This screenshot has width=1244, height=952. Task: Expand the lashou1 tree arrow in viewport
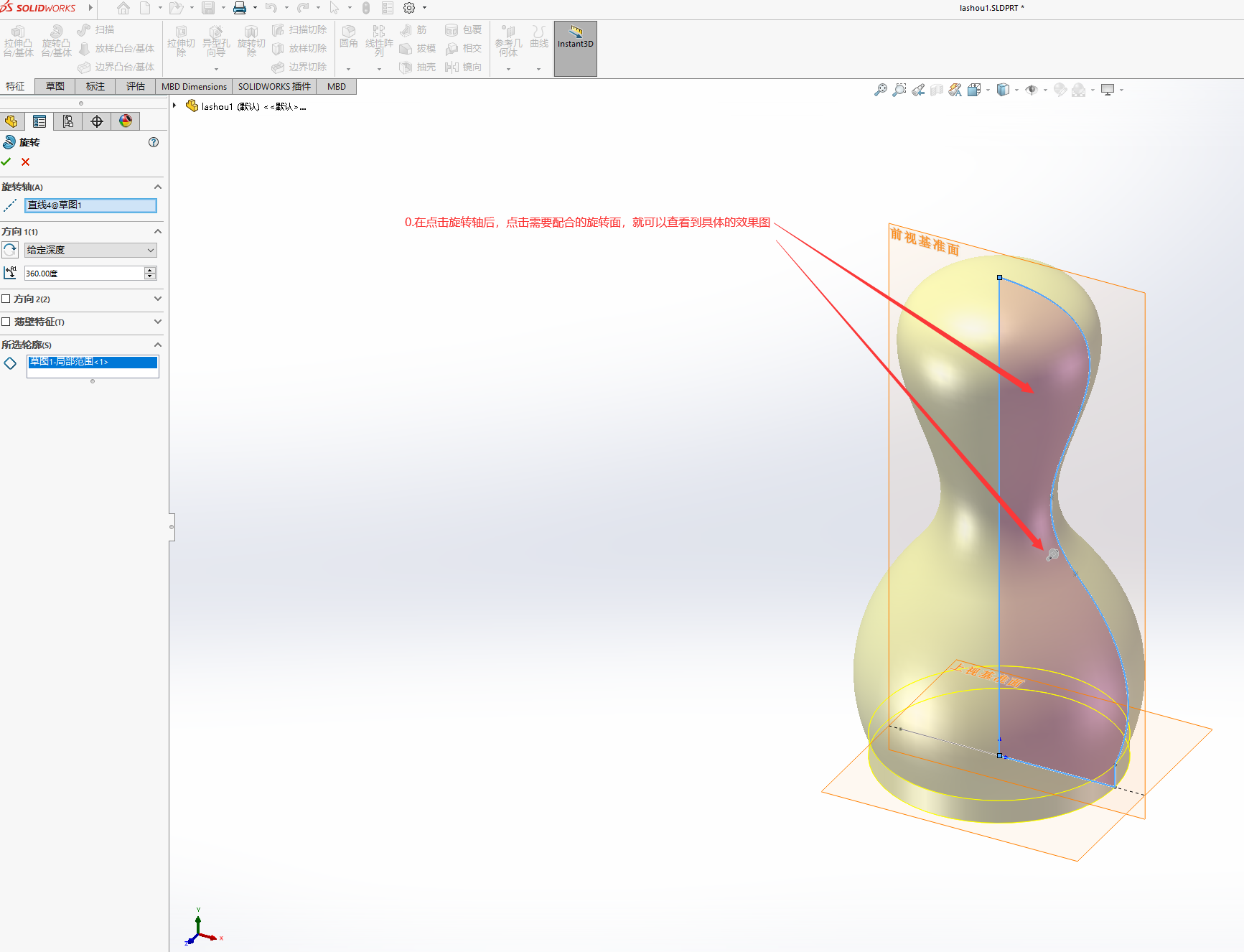pyautogui.click(x=174, y=106)
